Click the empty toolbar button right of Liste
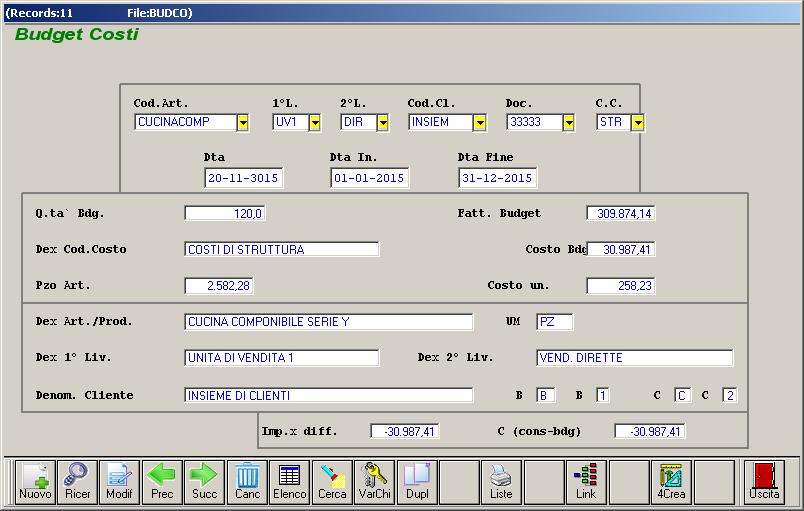 tap(544, 482)
